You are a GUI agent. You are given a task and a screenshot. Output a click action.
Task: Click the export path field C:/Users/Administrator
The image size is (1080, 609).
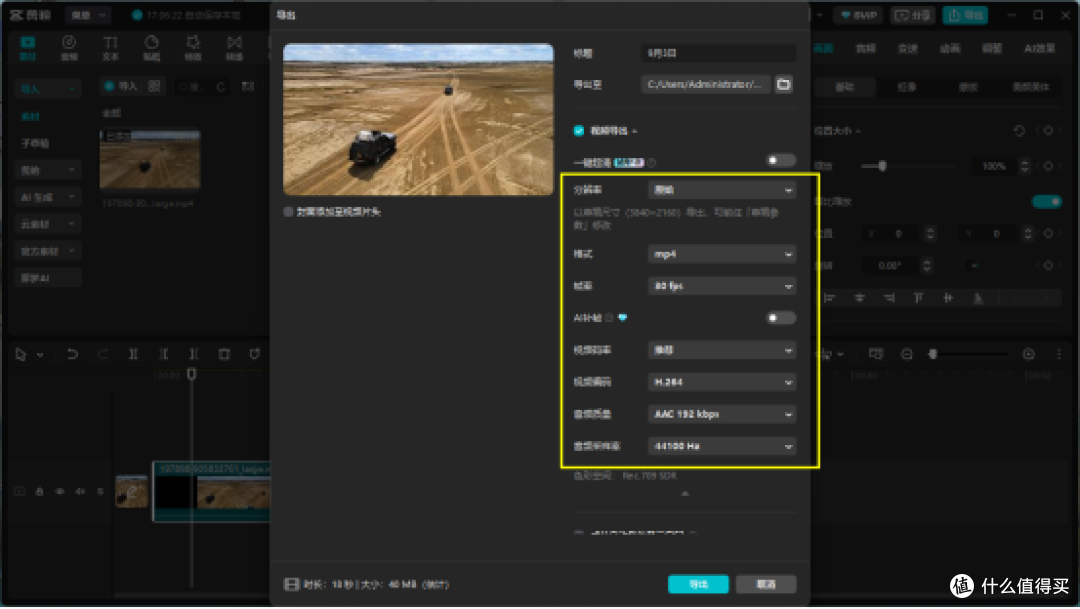705,85
